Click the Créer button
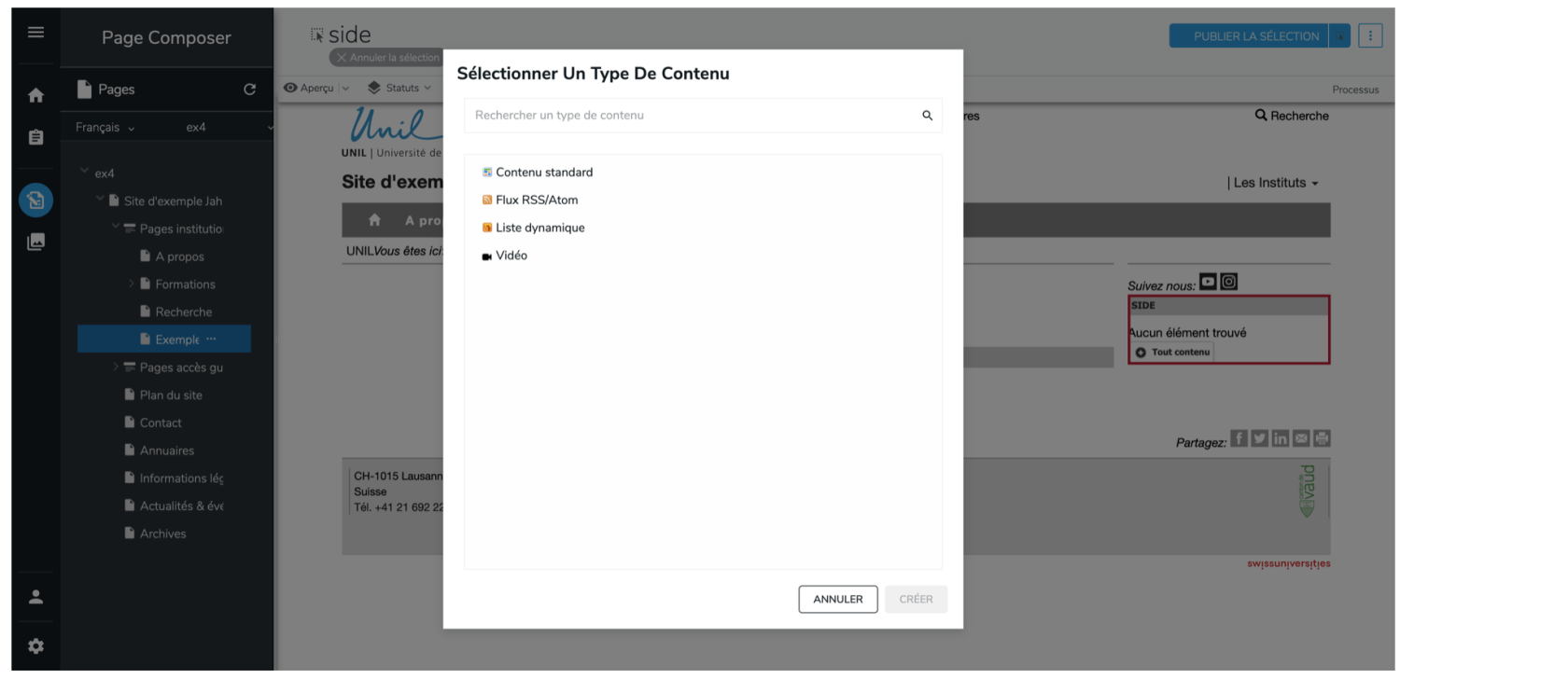The image size is (1568, 679). coord(915,599)
